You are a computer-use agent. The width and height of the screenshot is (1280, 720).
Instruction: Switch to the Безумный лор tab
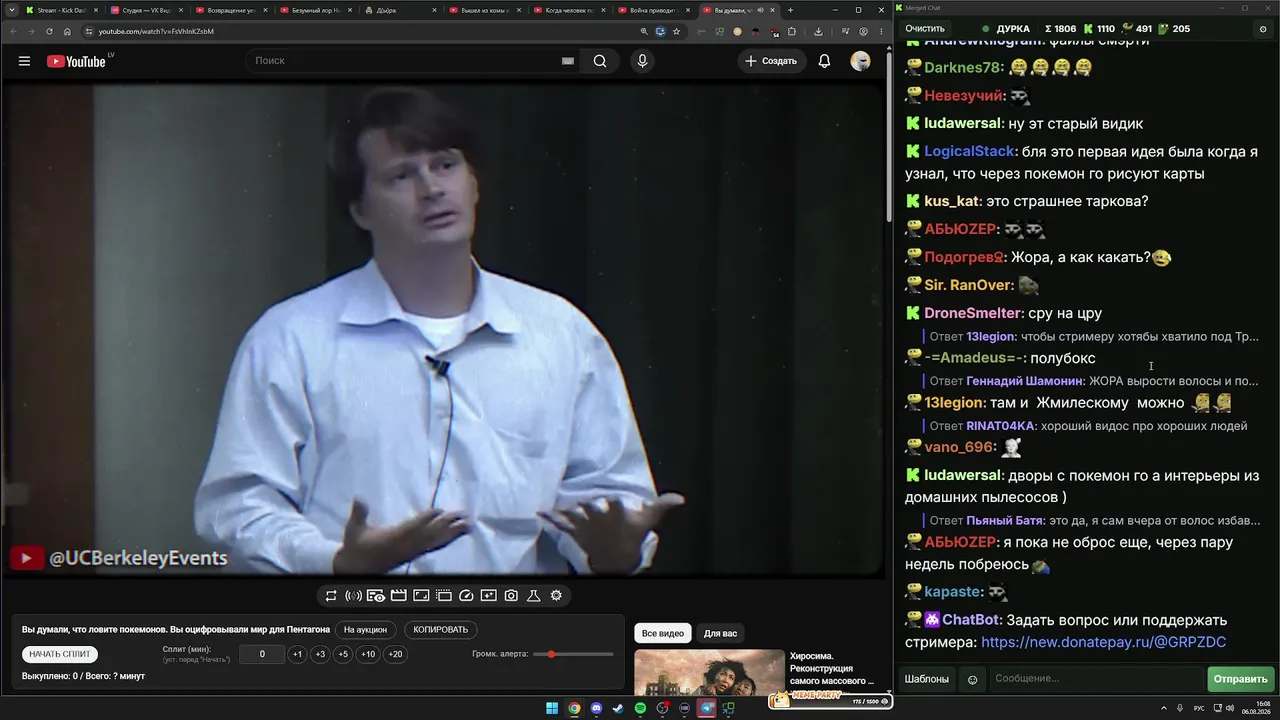[315, 10]
